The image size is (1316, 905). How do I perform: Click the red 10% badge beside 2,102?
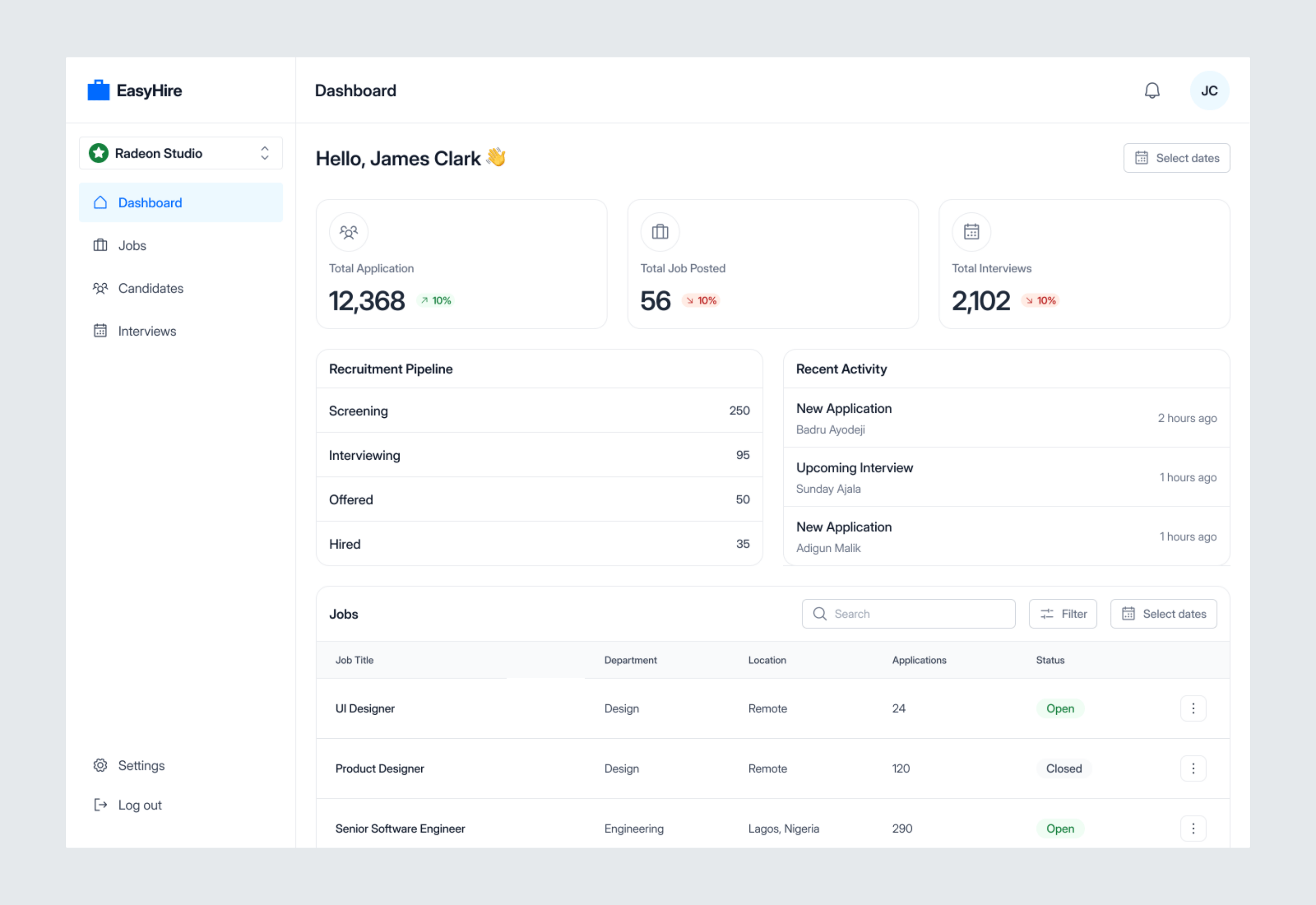coord(1040,300)
